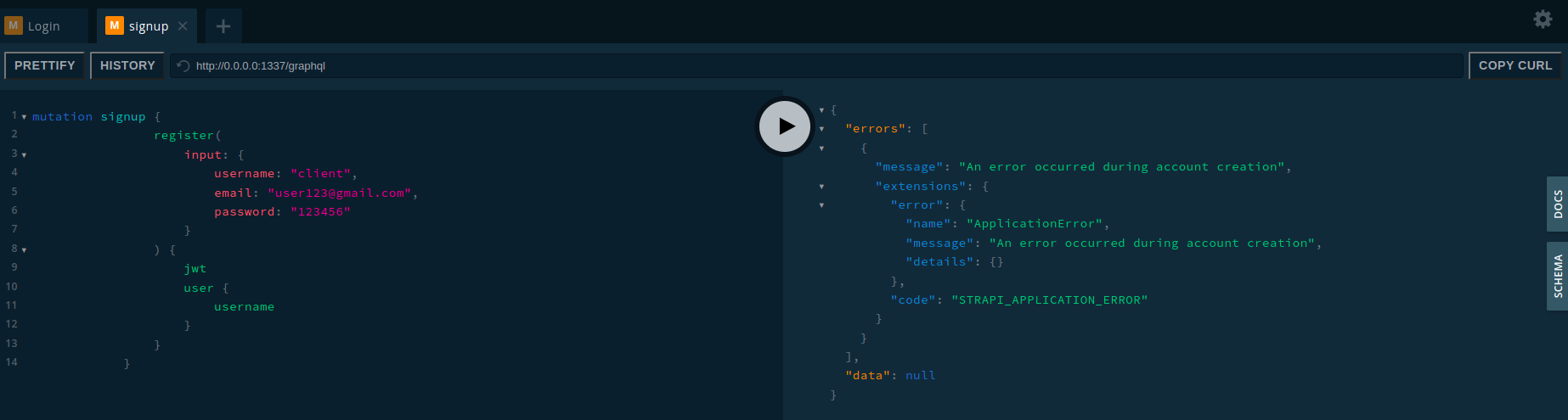
Task: Click the jwt field on line 9
Action: pyautogui.click(x=195, y=269)
